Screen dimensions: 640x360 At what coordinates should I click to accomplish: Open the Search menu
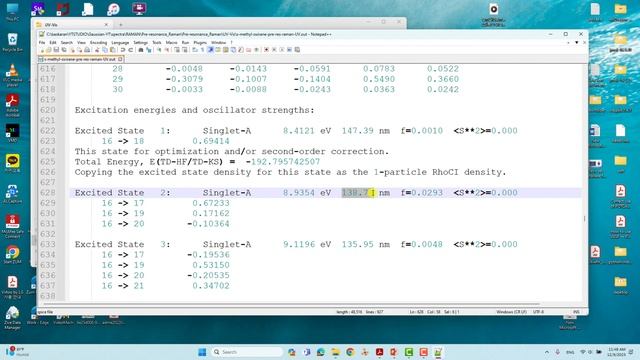(x=67, y=42)
